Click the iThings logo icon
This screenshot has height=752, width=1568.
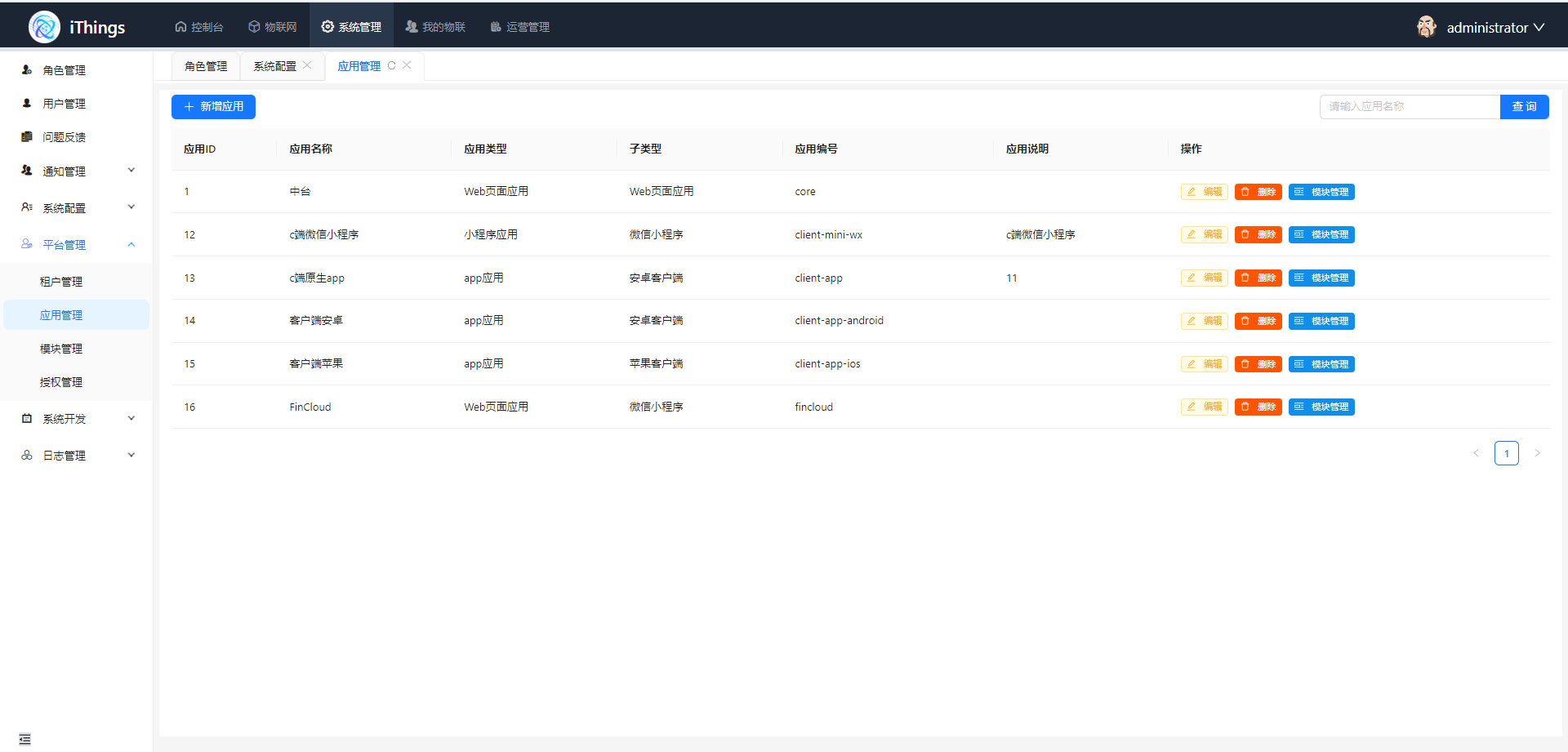click(44, 27)
